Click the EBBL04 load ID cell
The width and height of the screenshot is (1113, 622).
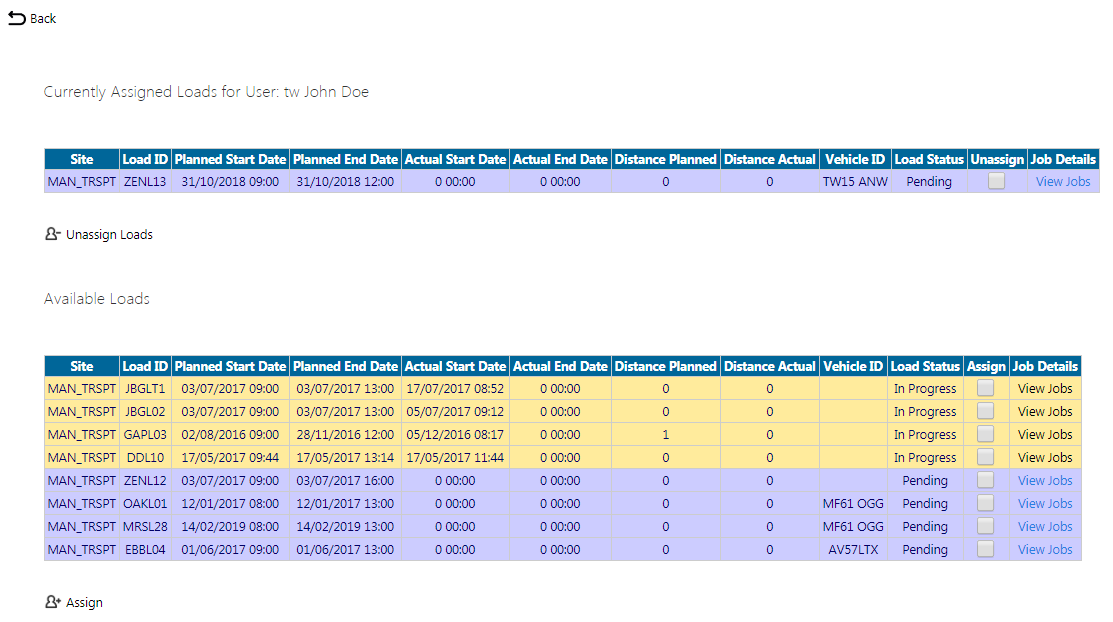(145, 550)
